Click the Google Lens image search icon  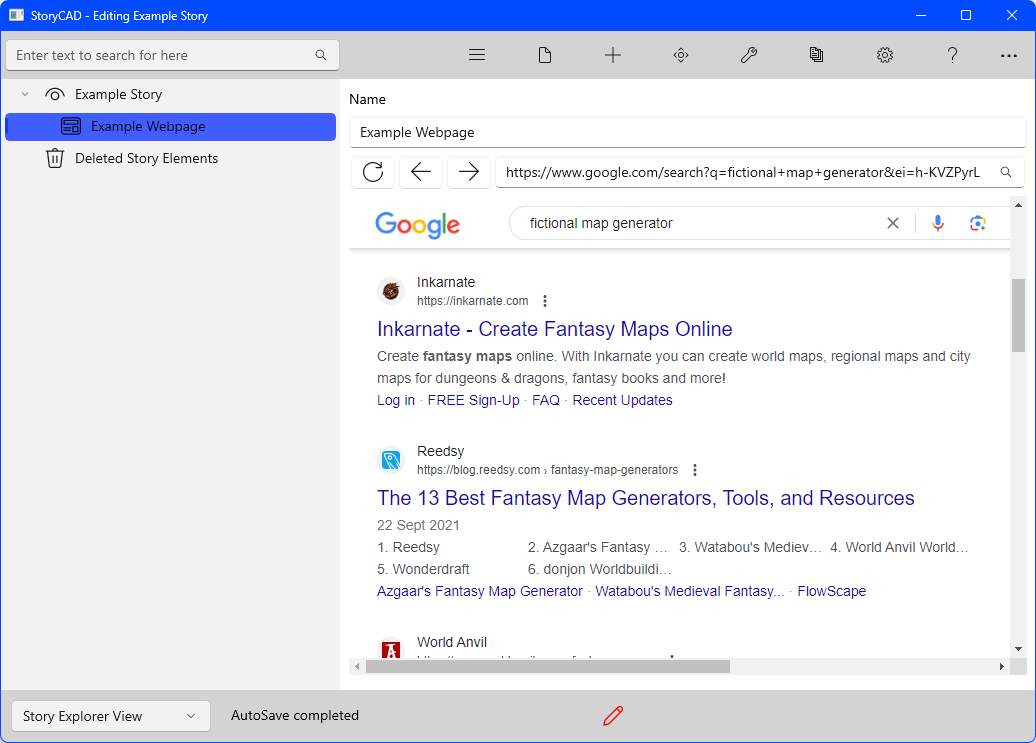977,223
